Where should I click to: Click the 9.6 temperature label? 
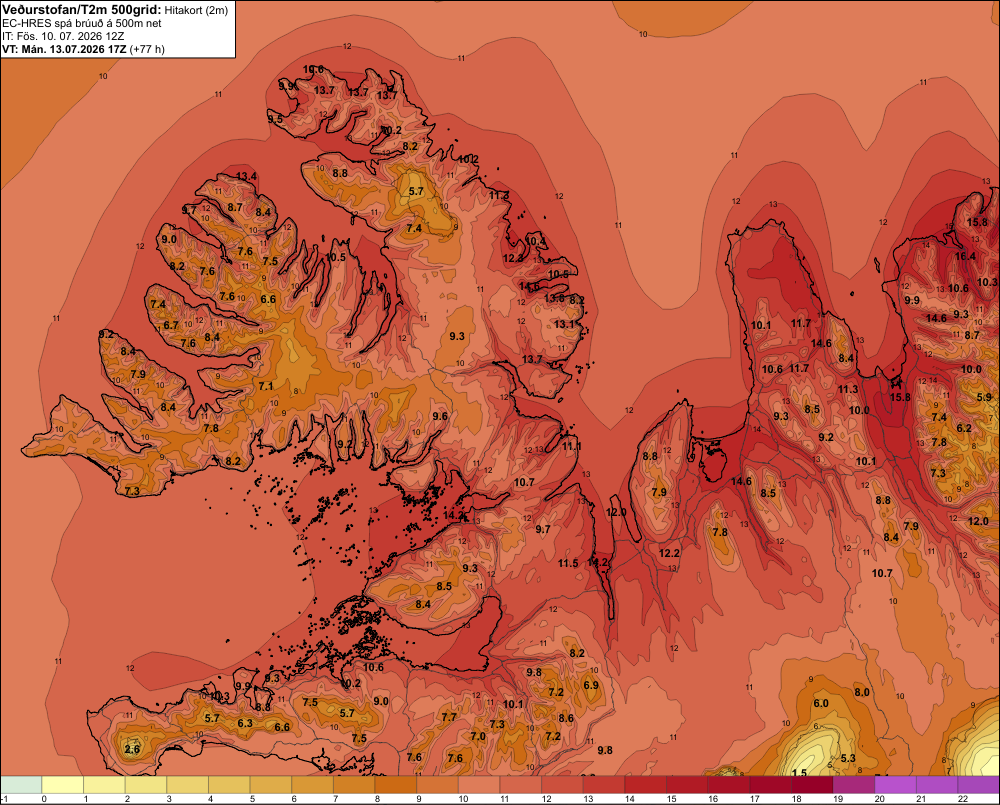pyautogui.click(x=440, y=416)
